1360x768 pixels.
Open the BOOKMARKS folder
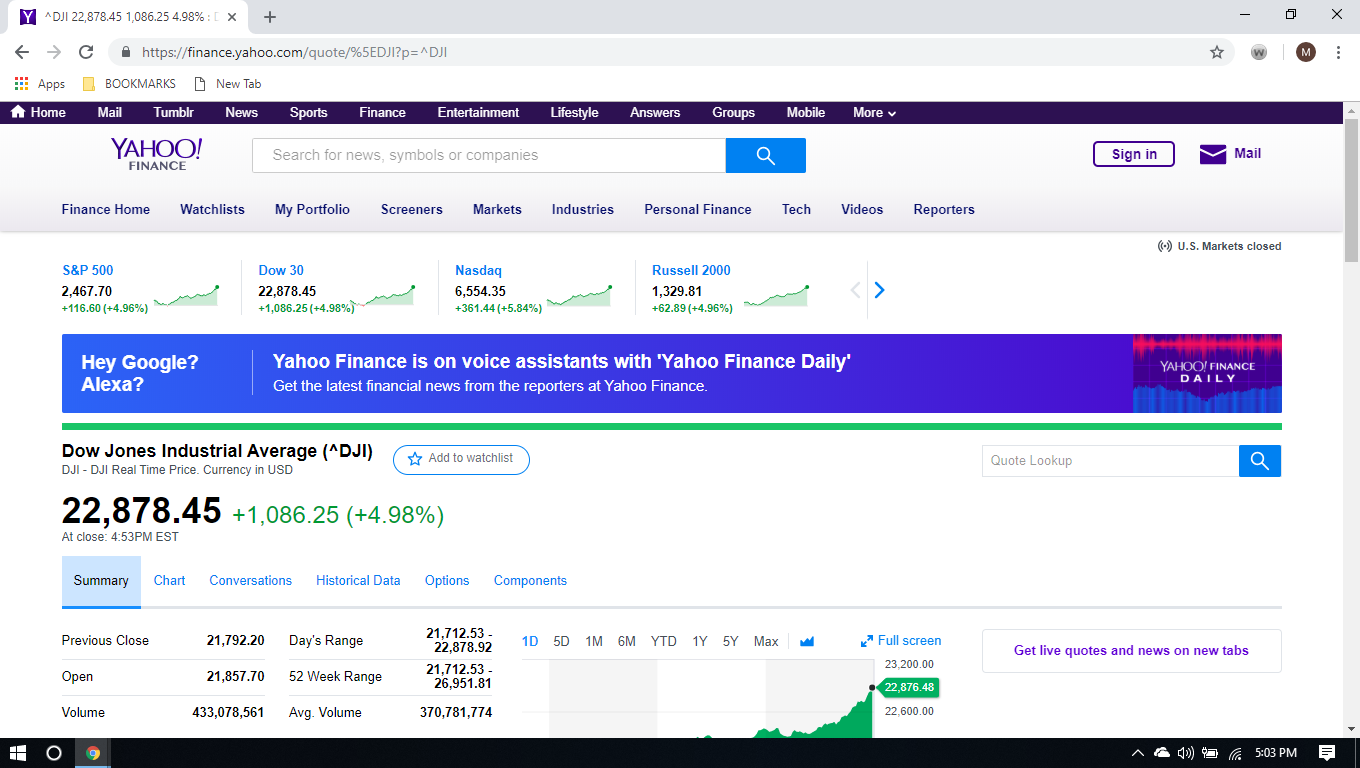click(129, 84)
